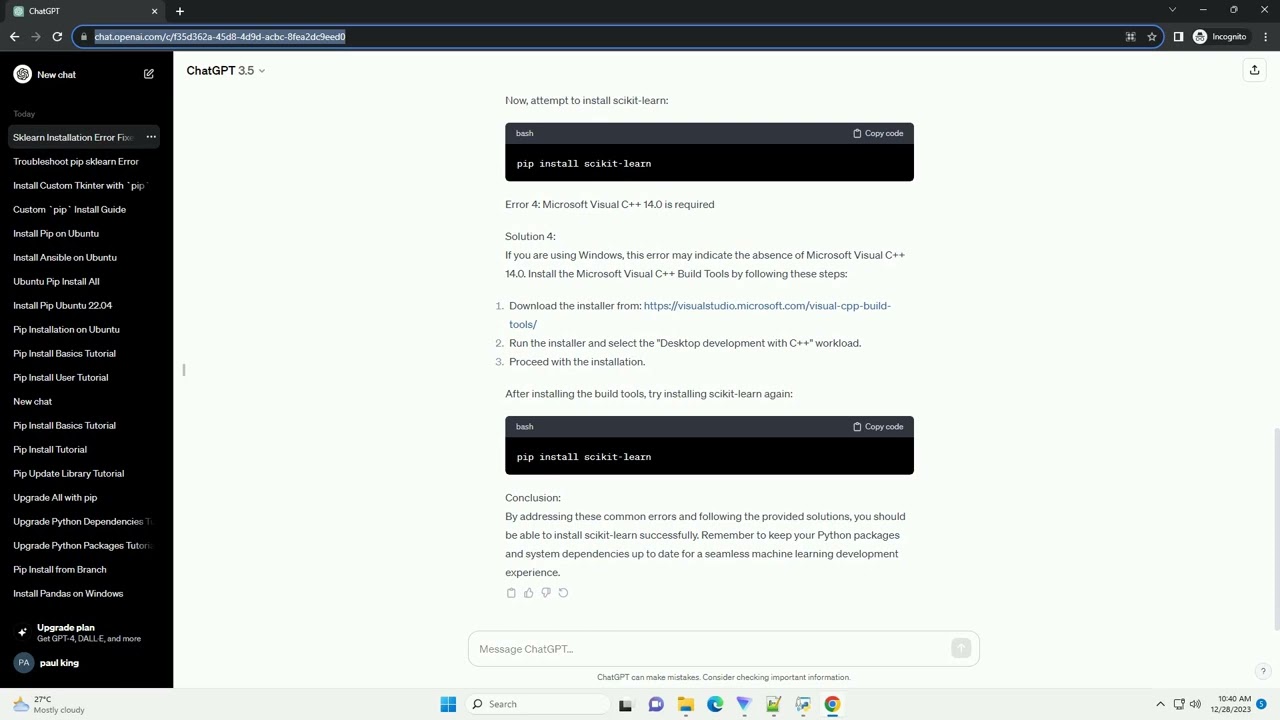Open the Pip Install from Branch chat

[x=59, y=569]
